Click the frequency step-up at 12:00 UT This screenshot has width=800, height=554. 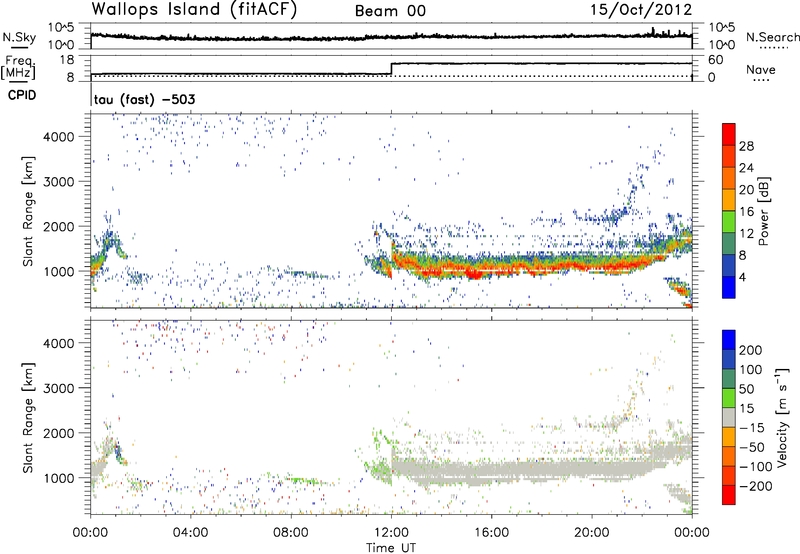click(x=391, y=69)
